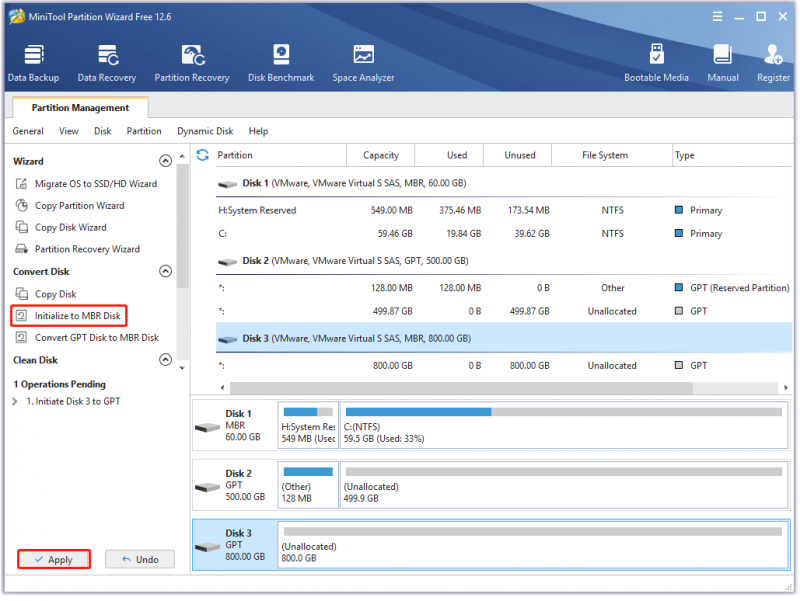Viewport: 800px width, 601px height.
Task: Open the Partition menu
Action: (x=144, y=131)
